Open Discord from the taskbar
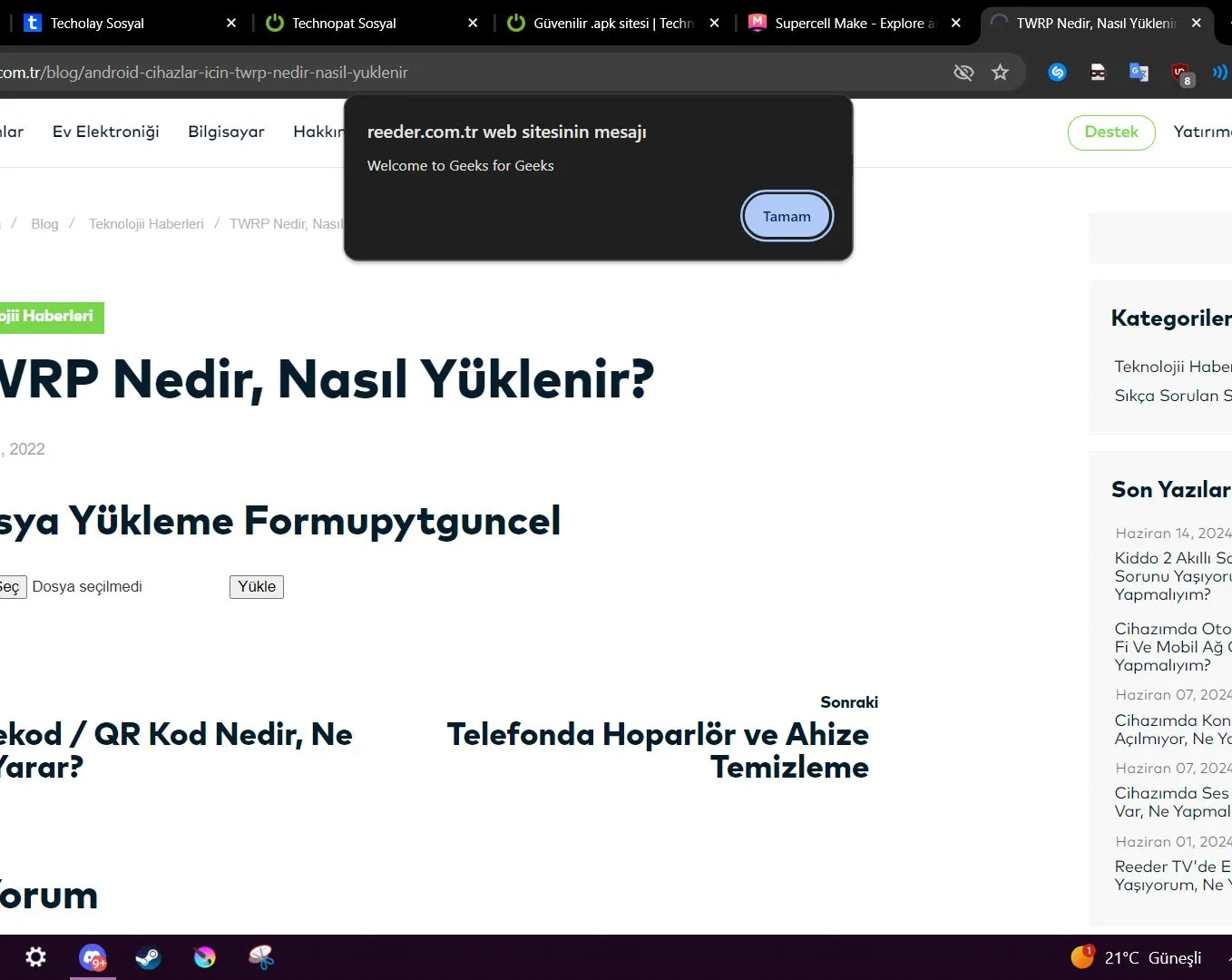 [93, 957]
